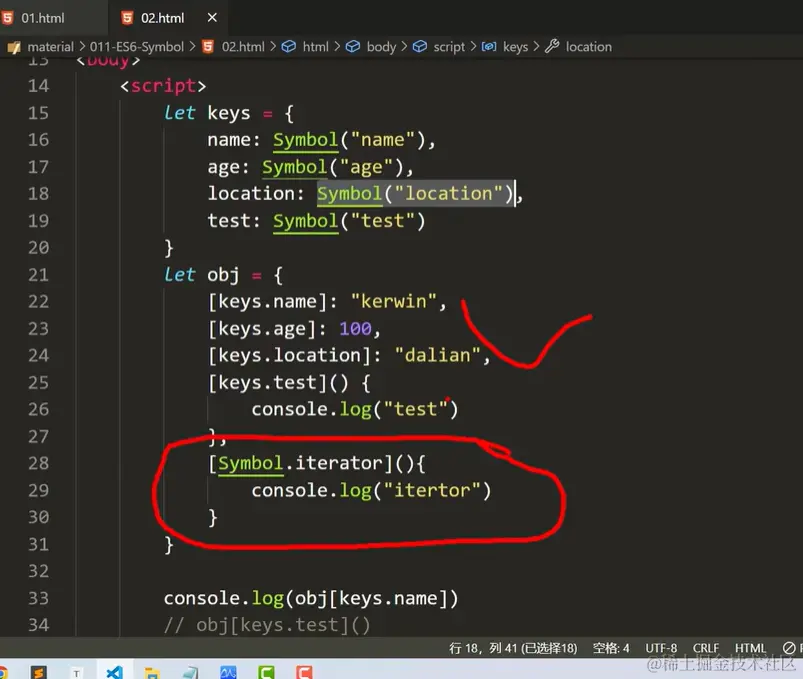The image size is (803, 679).
Task: Expand chevron after keys in breadcrumb
Action: 536,47
